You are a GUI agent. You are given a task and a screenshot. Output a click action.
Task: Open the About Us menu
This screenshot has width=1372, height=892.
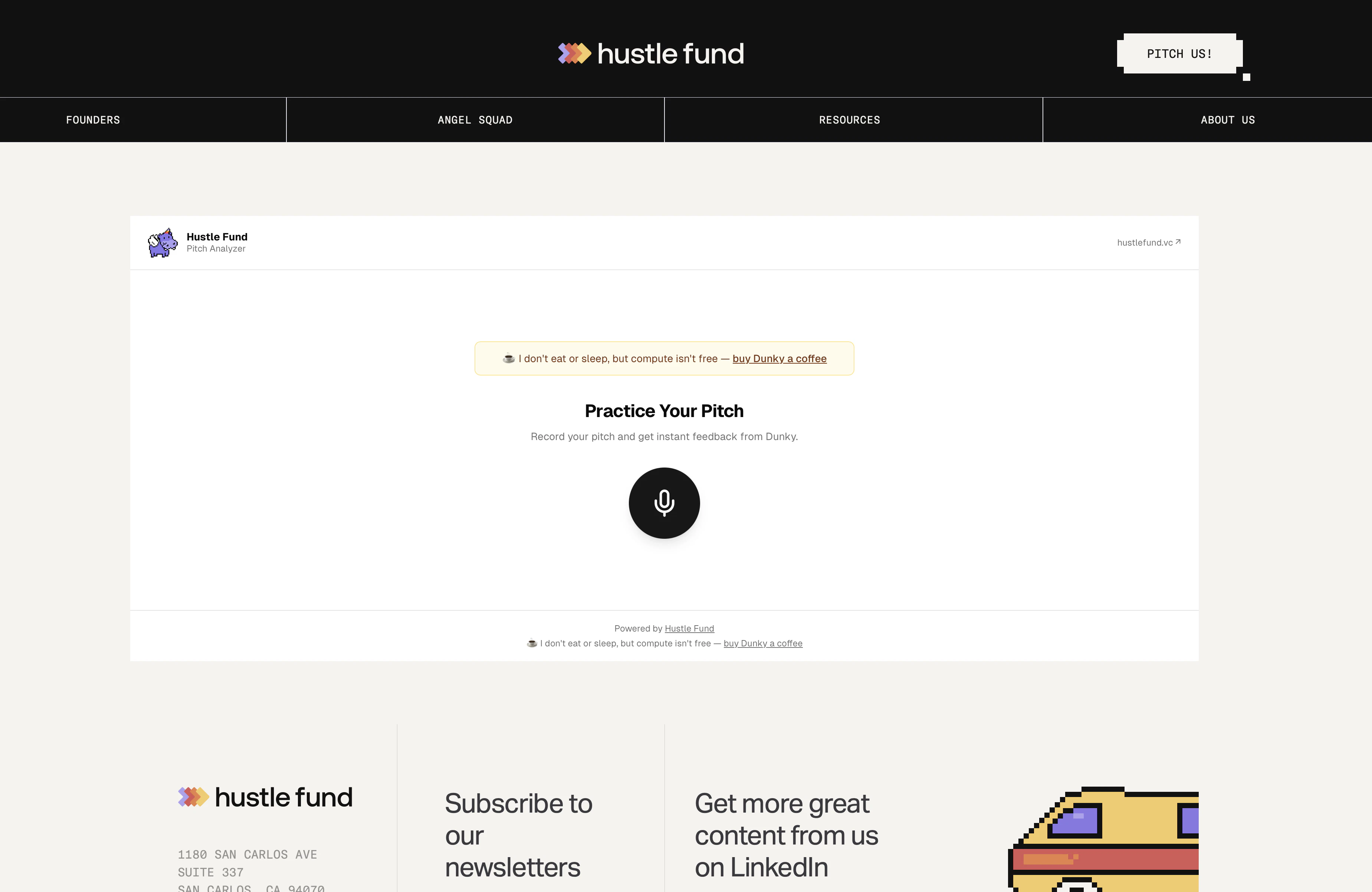coord(1228,120)
